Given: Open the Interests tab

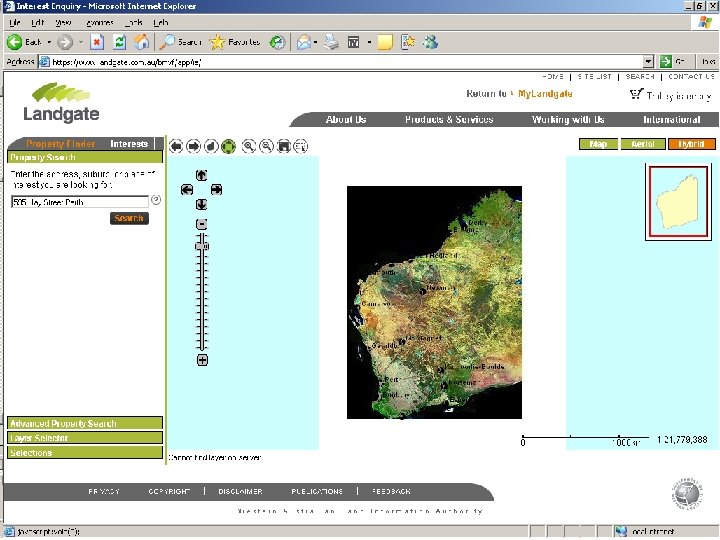Looking at the screenshot, I should tap(129, 144).
